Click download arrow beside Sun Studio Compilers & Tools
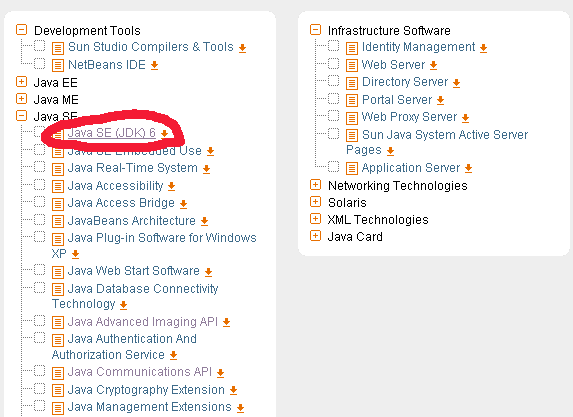The width and height of the screenshot is (573, 417). [x=242, y=48]
